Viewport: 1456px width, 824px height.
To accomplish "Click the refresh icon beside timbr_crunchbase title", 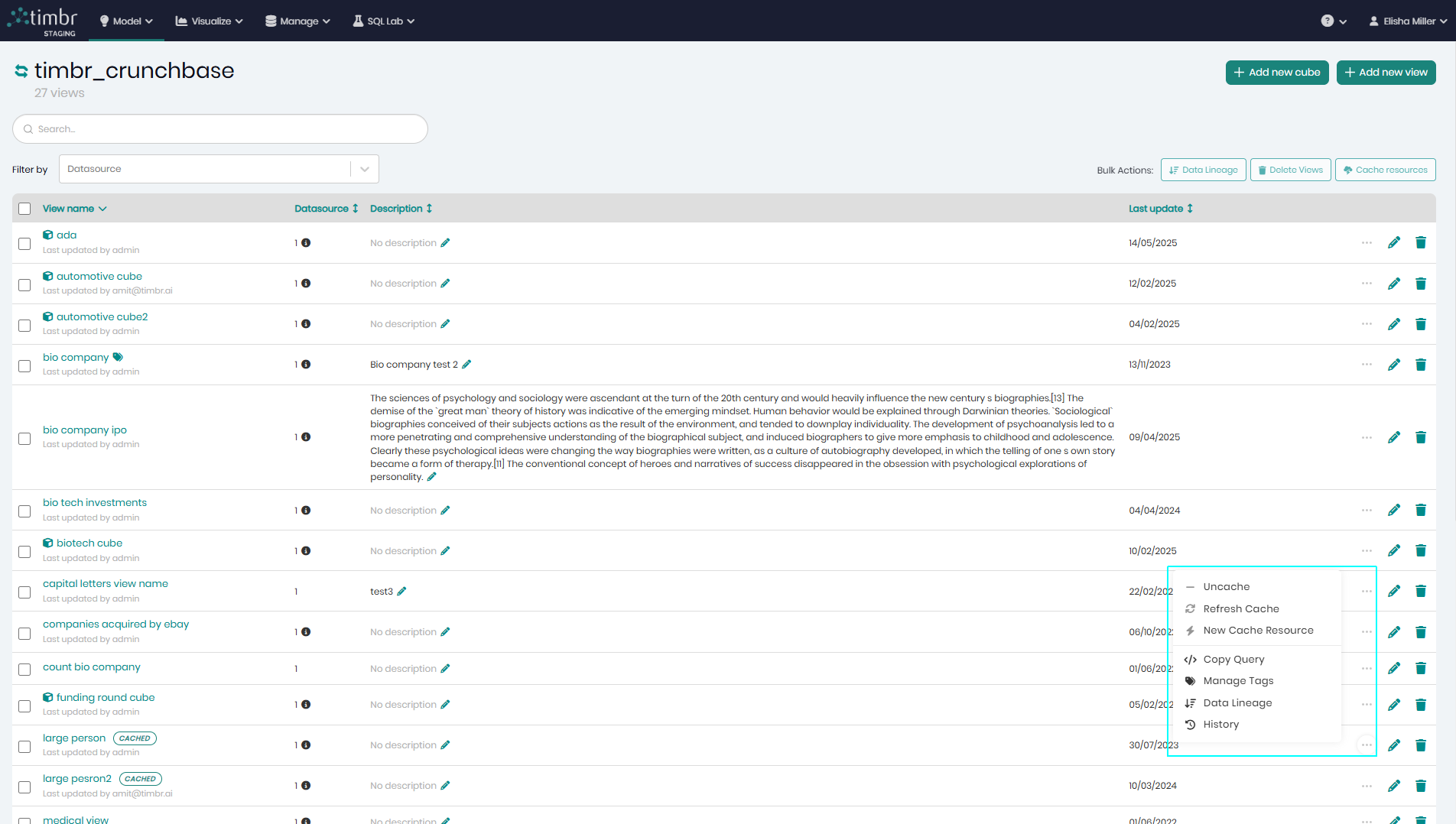I will click(x=21, y=71).
